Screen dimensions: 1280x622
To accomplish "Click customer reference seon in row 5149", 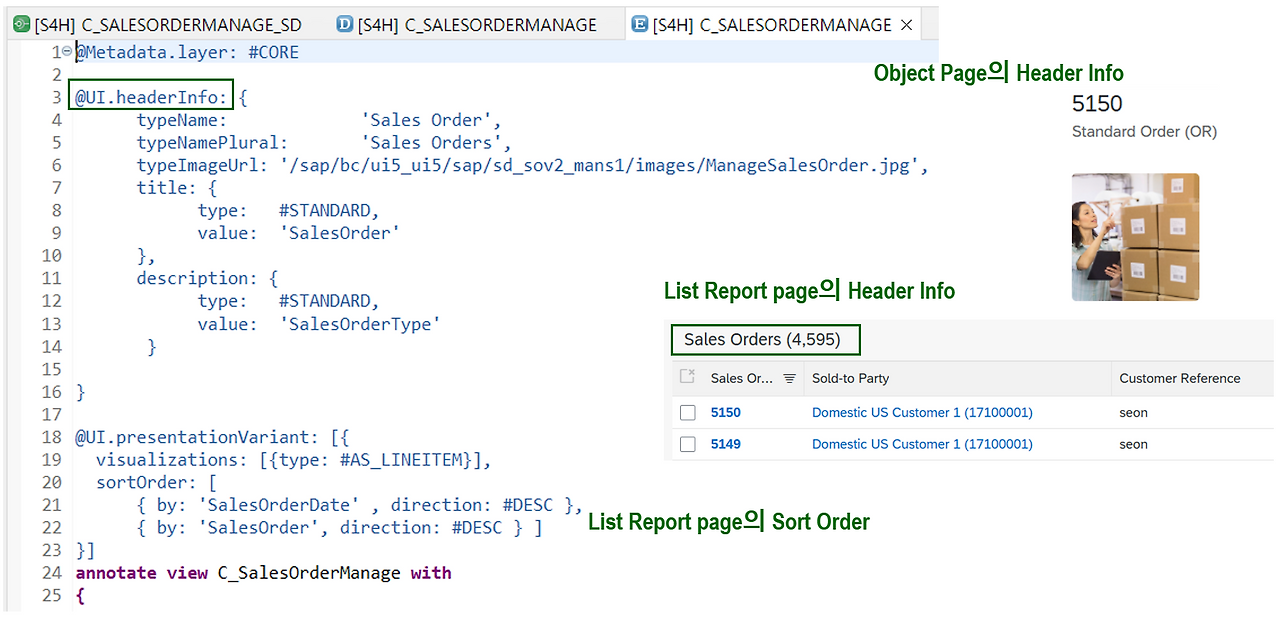I will 1134,444.
